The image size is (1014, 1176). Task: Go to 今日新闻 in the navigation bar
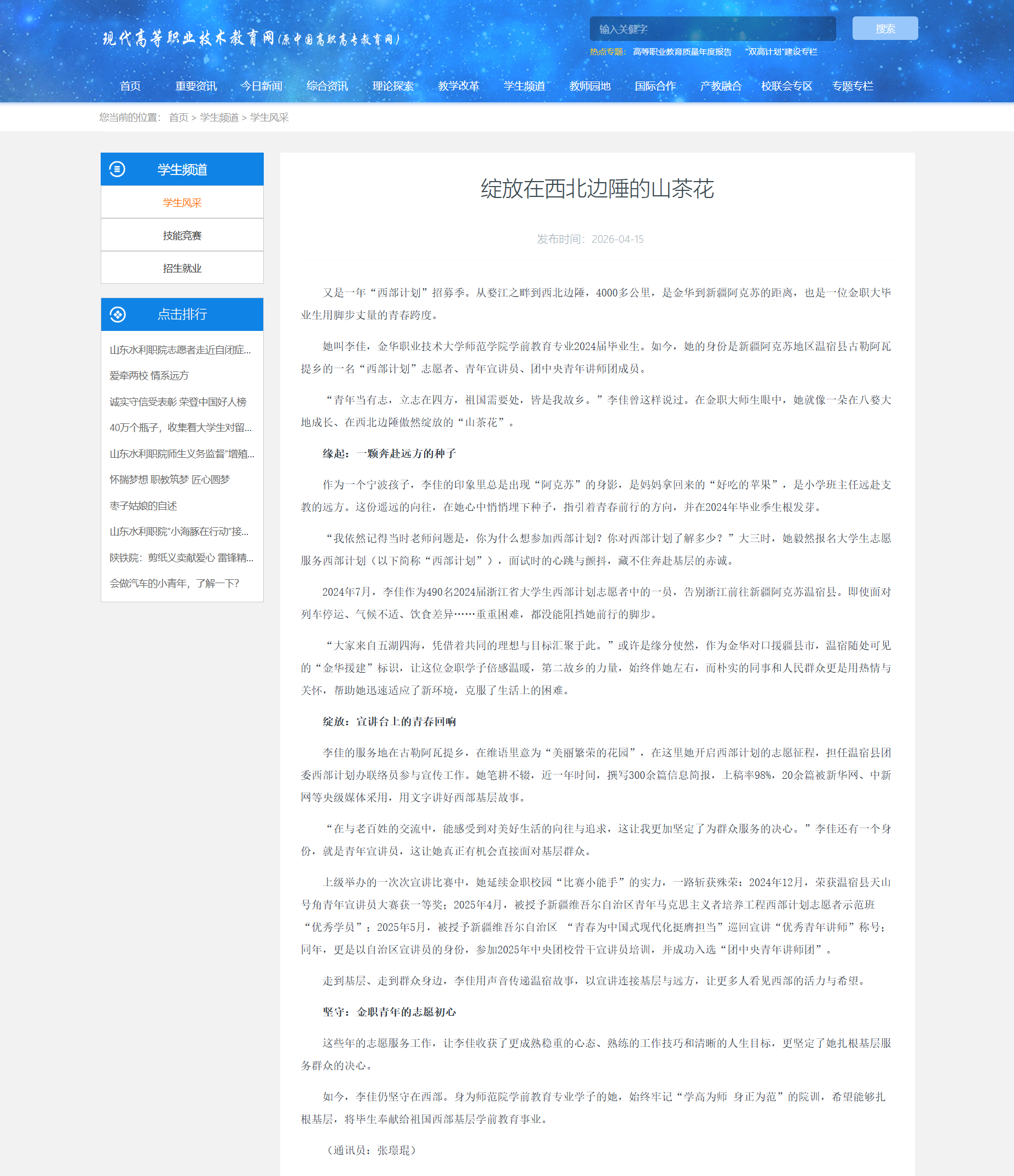coord(261,86)
